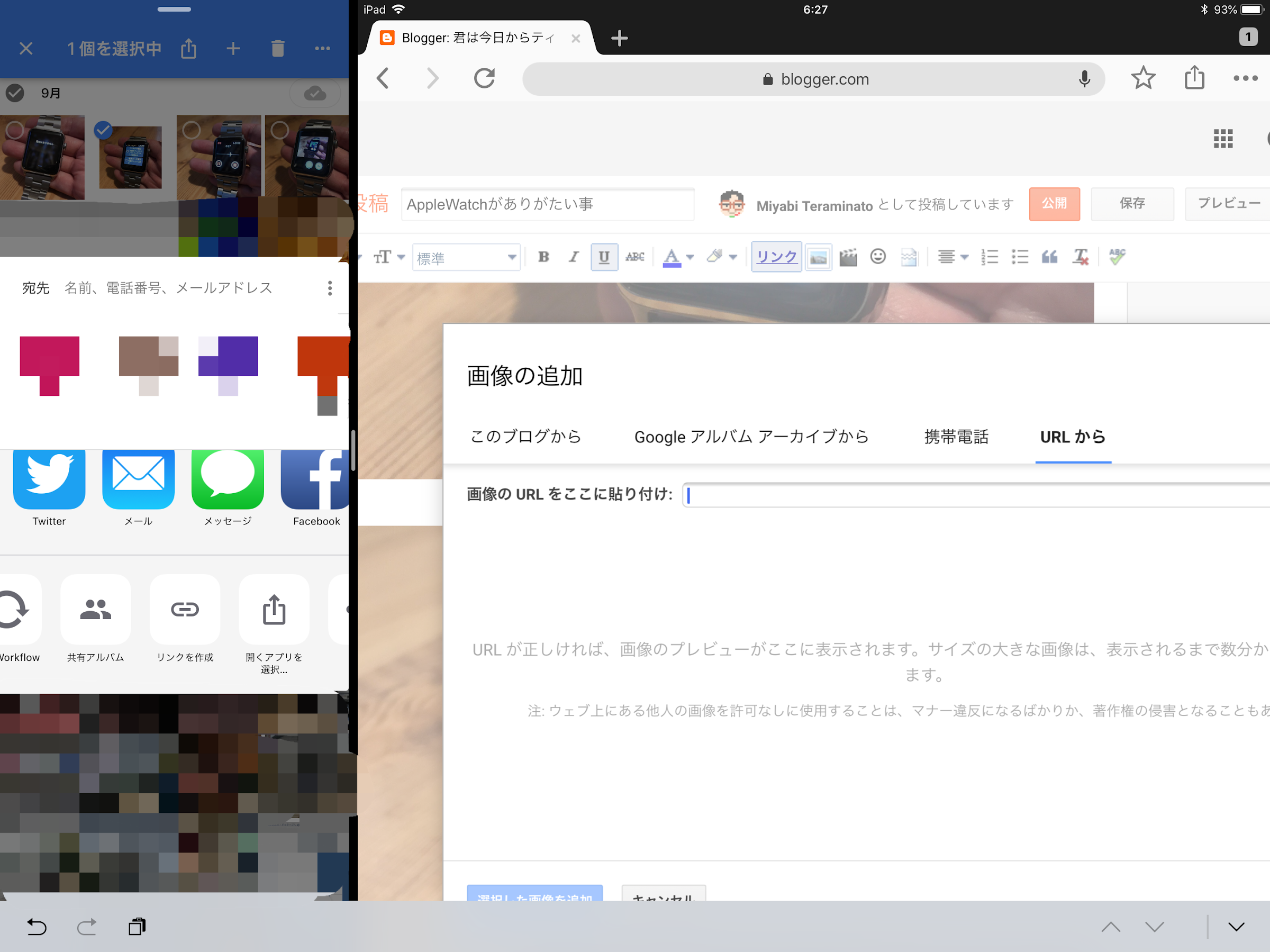This screenshot has height=952, width=1270.
Task: Bookmark page with star icon
Action: [x=1143, y=78]
